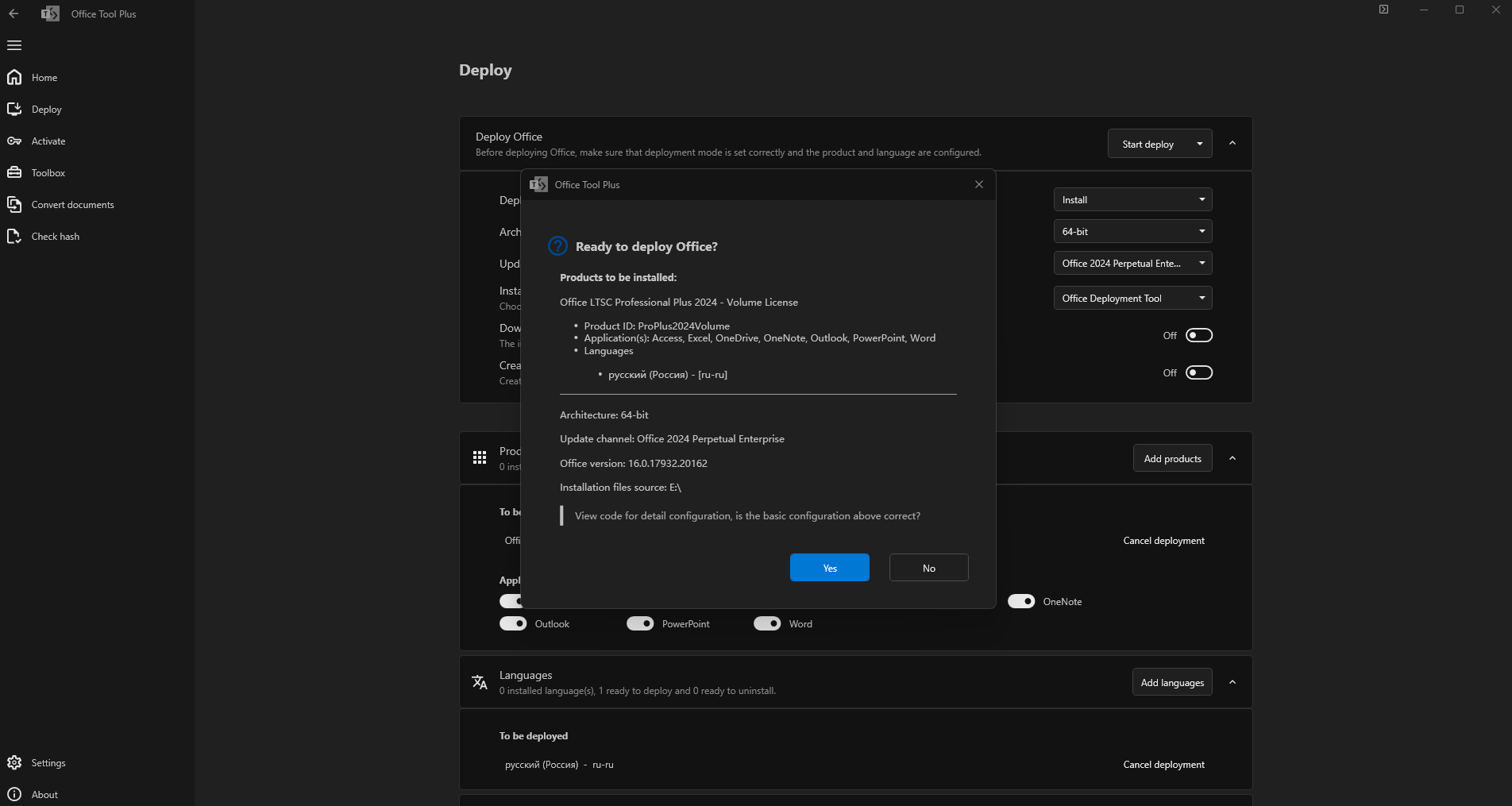The height and width of the screenshot is (806, 1512).
Task: Click the Settings gear icon in the sidebar
Action: pos(14,762)
